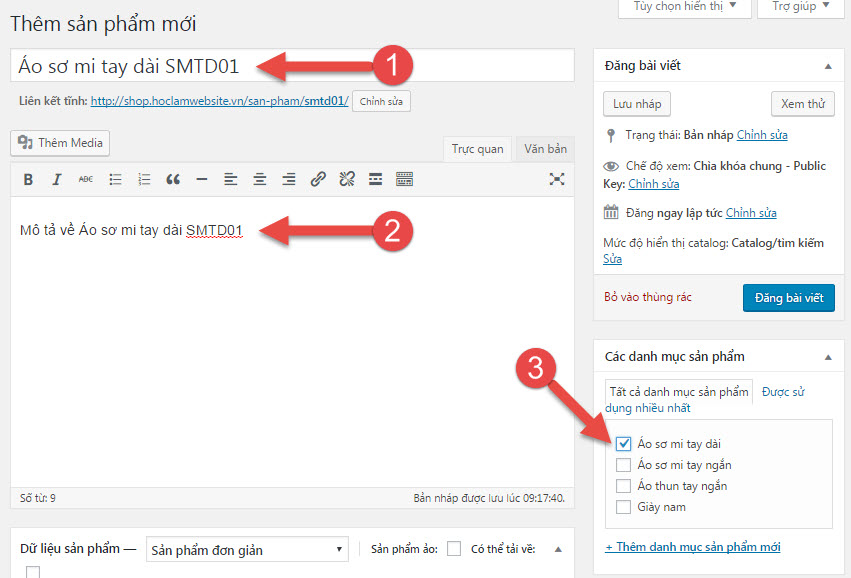Focus the product title input field
The height and width of the screenshot is (578, 851).
click(x=292, y=66)
